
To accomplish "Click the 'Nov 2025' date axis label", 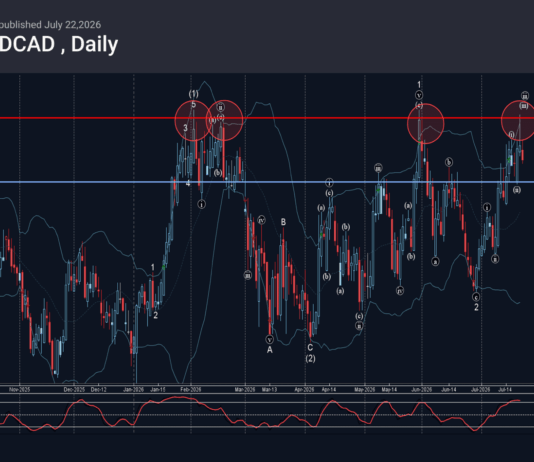I will (19, 389).
